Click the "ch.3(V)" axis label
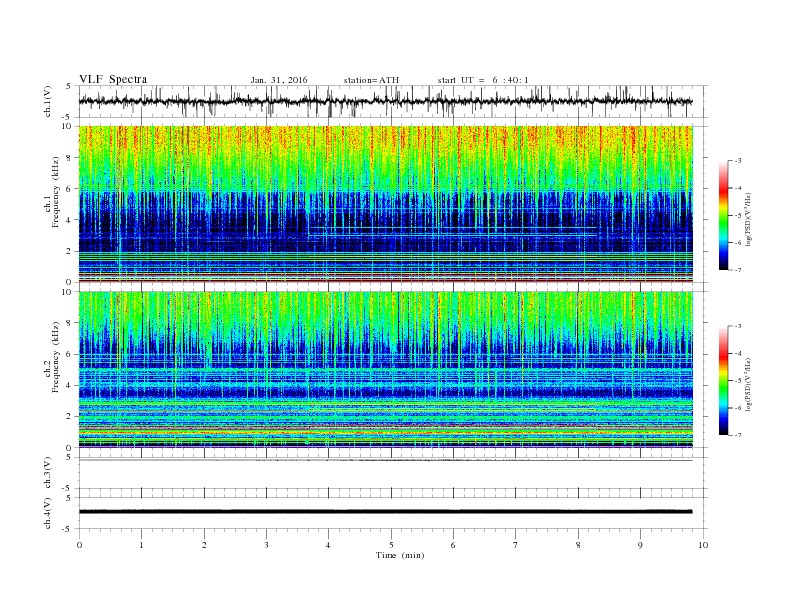The width and height of the screenshot is (792, 612). 48,473
